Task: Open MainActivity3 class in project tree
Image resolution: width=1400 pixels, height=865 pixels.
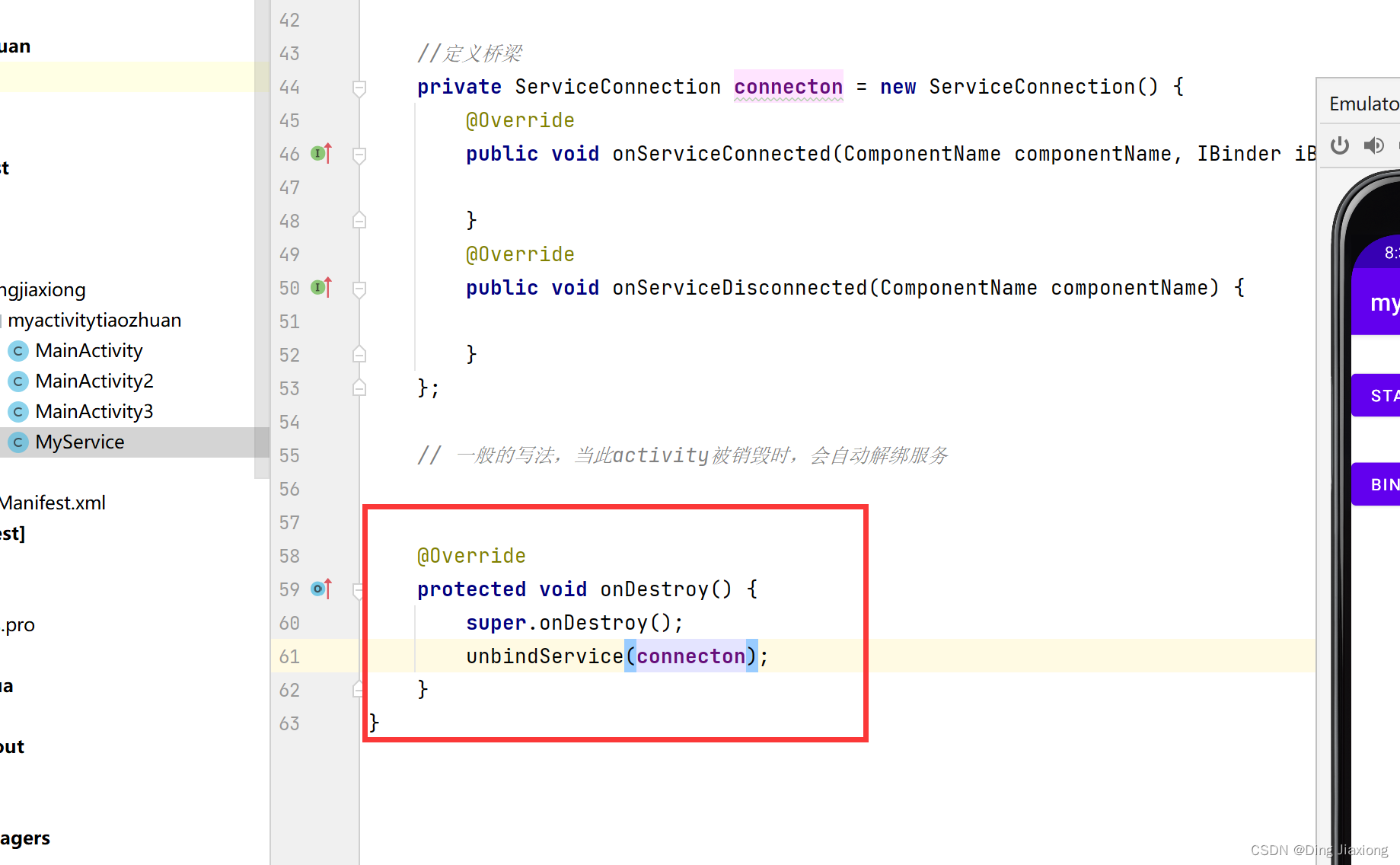Action: [x=94, y=411]
